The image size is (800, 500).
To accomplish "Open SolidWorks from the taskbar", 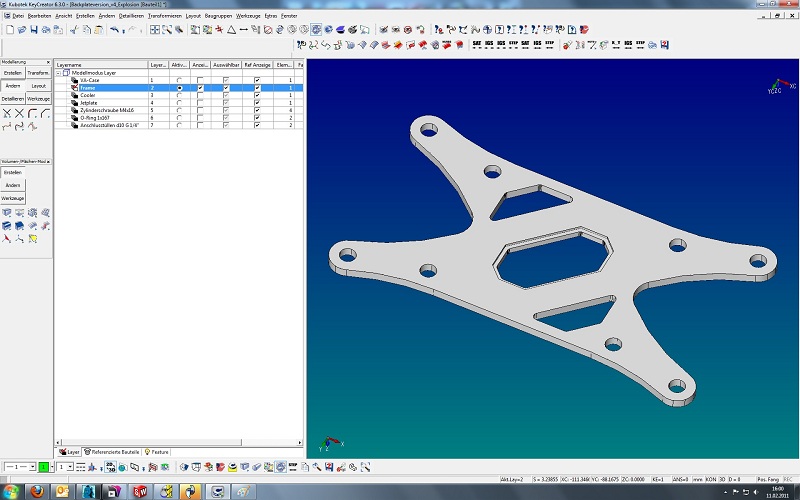I will 140,491.
